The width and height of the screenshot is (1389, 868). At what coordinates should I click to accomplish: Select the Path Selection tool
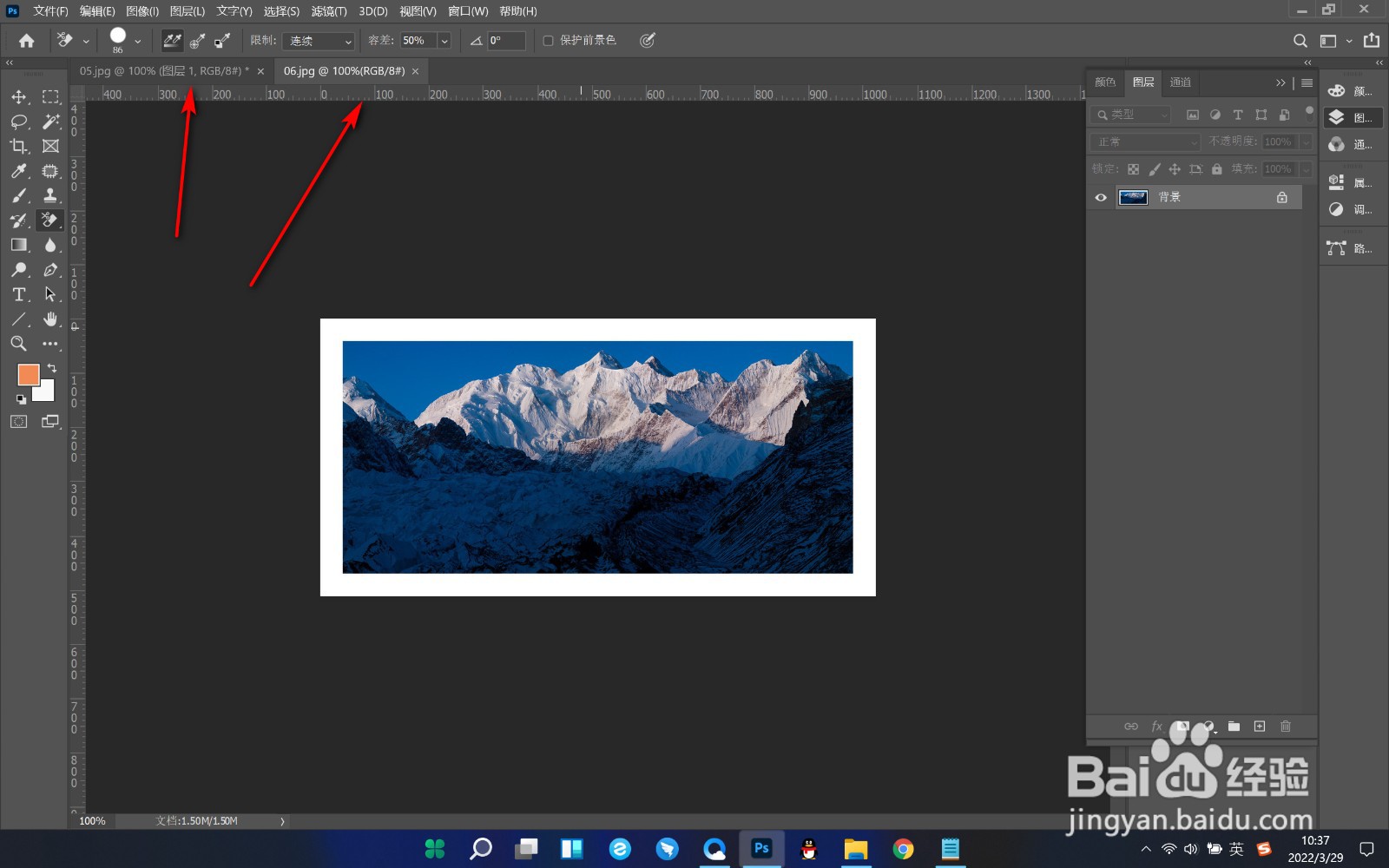(x=51, y=294)
